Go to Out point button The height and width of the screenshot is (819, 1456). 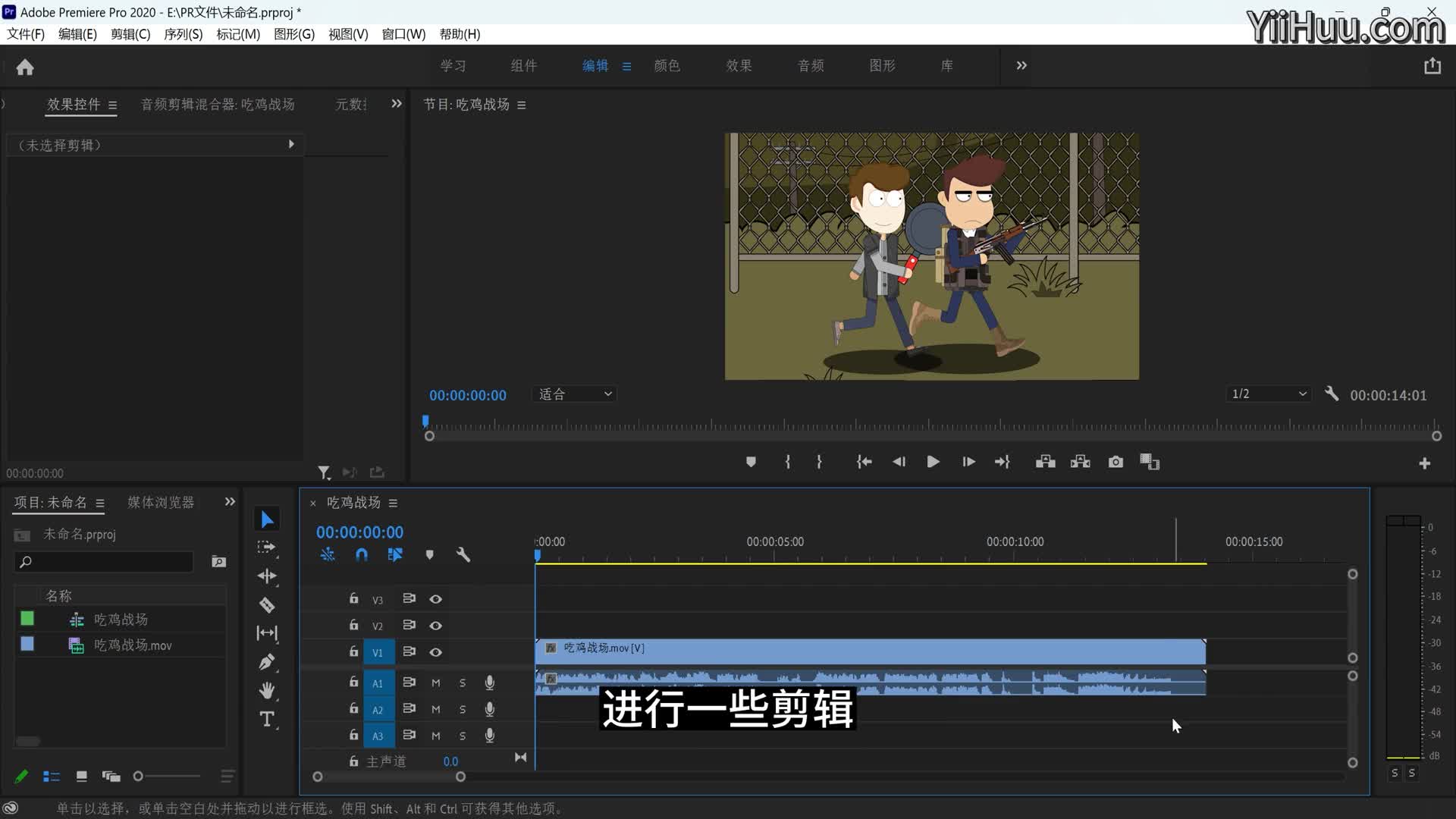pos(1003,462)
